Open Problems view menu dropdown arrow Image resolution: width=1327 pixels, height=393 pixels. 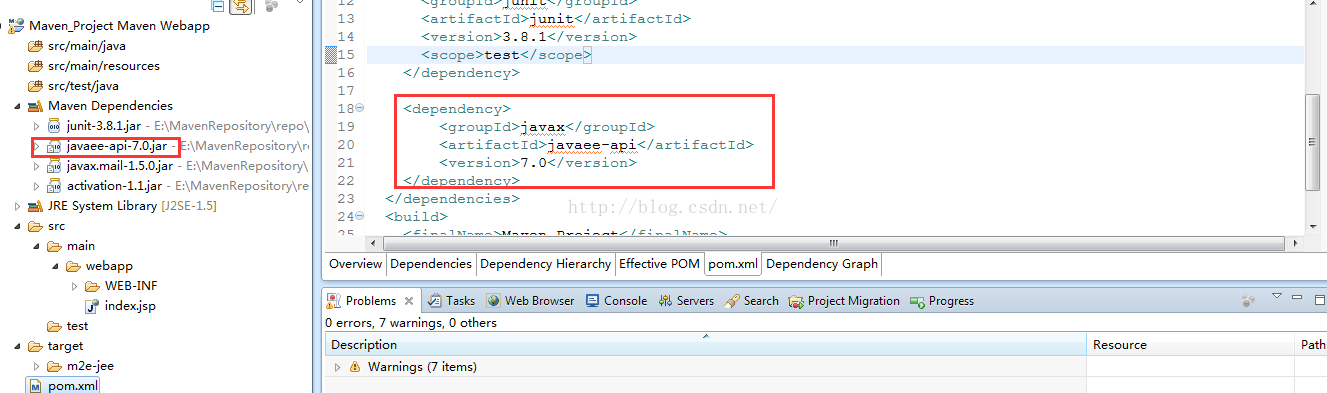1277,297
